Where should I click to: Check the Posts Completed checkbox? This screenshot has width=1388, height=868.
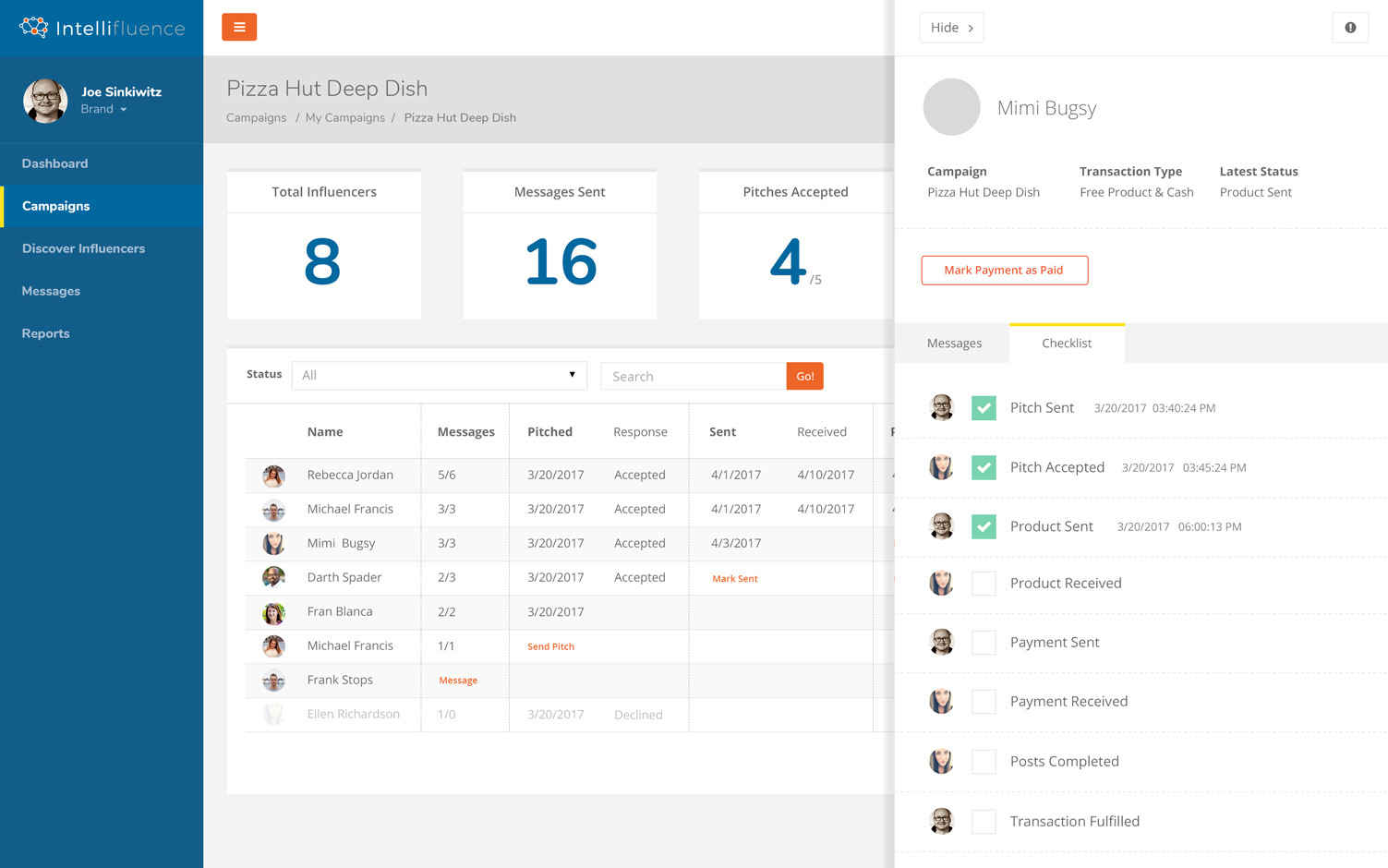click(x=984, y=761)
